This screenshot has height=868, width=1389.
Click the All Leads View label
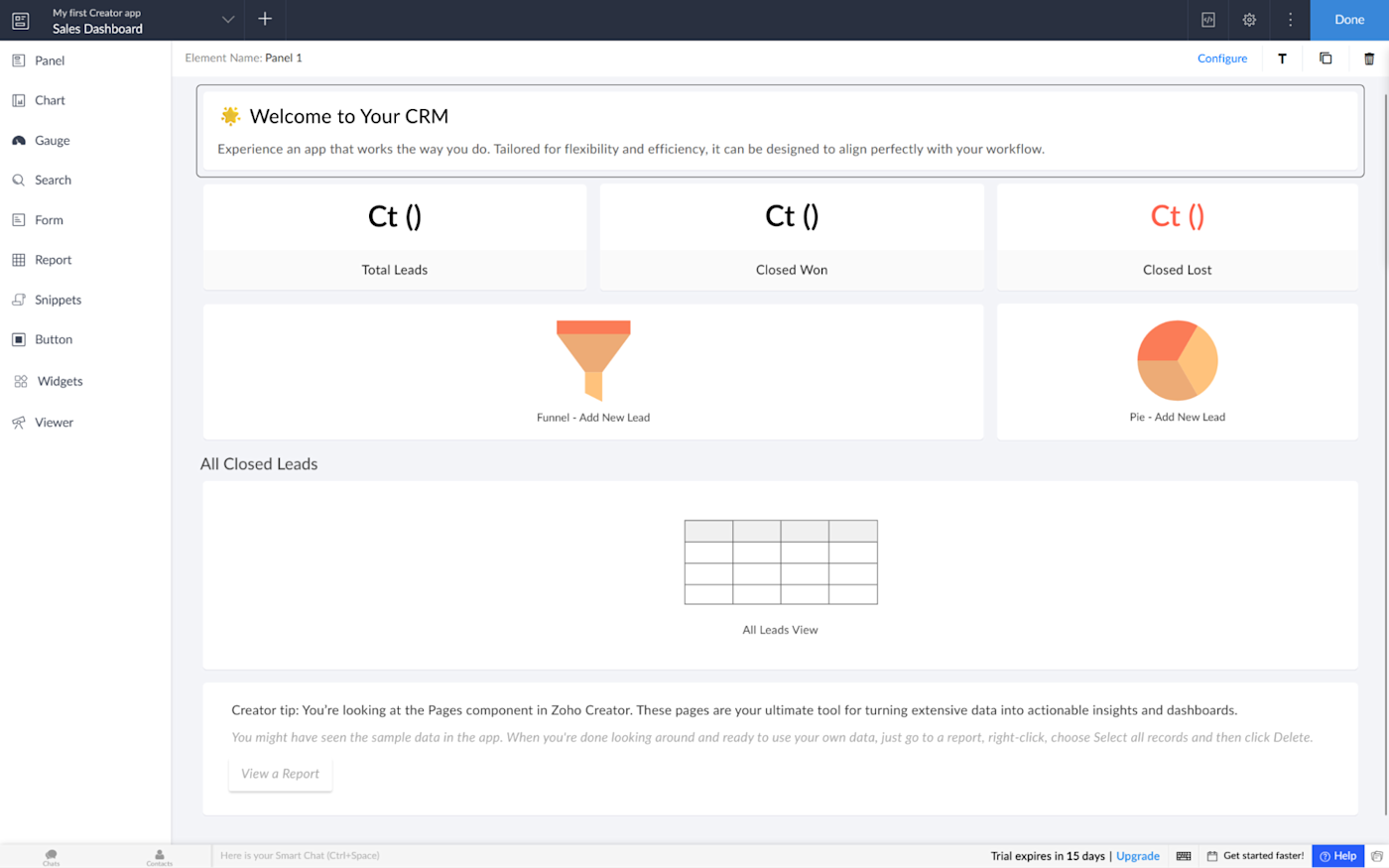click(781, 630)
